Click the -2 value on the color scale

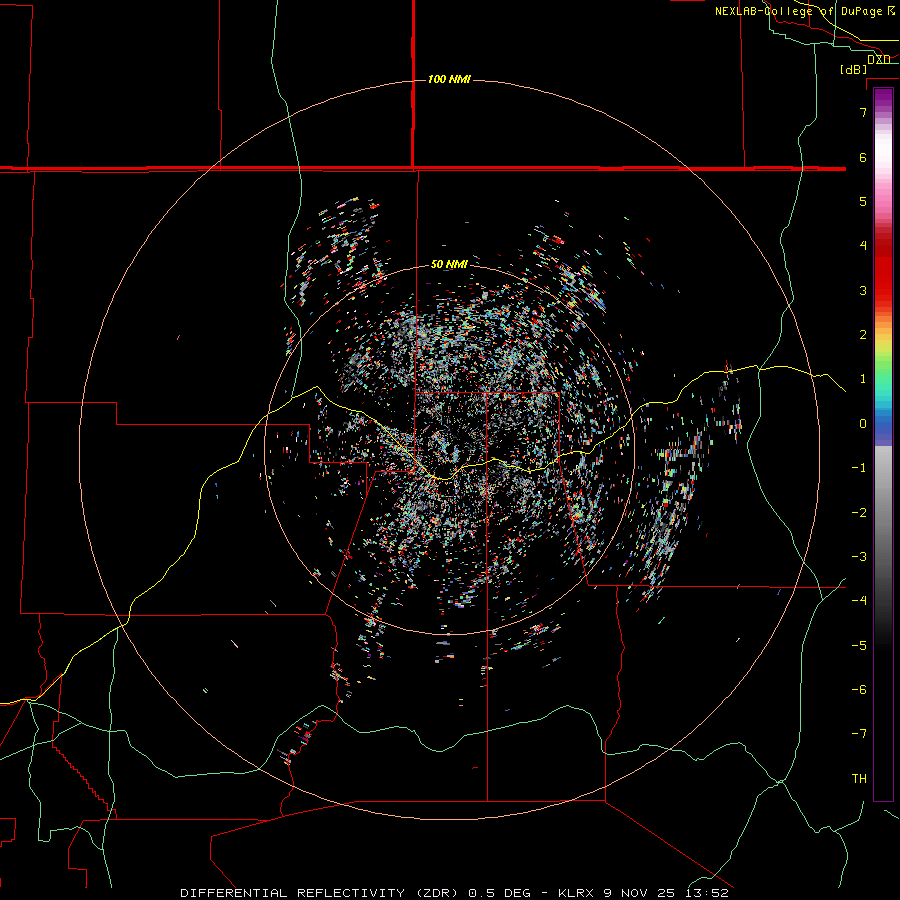click(x=859, y=513)
